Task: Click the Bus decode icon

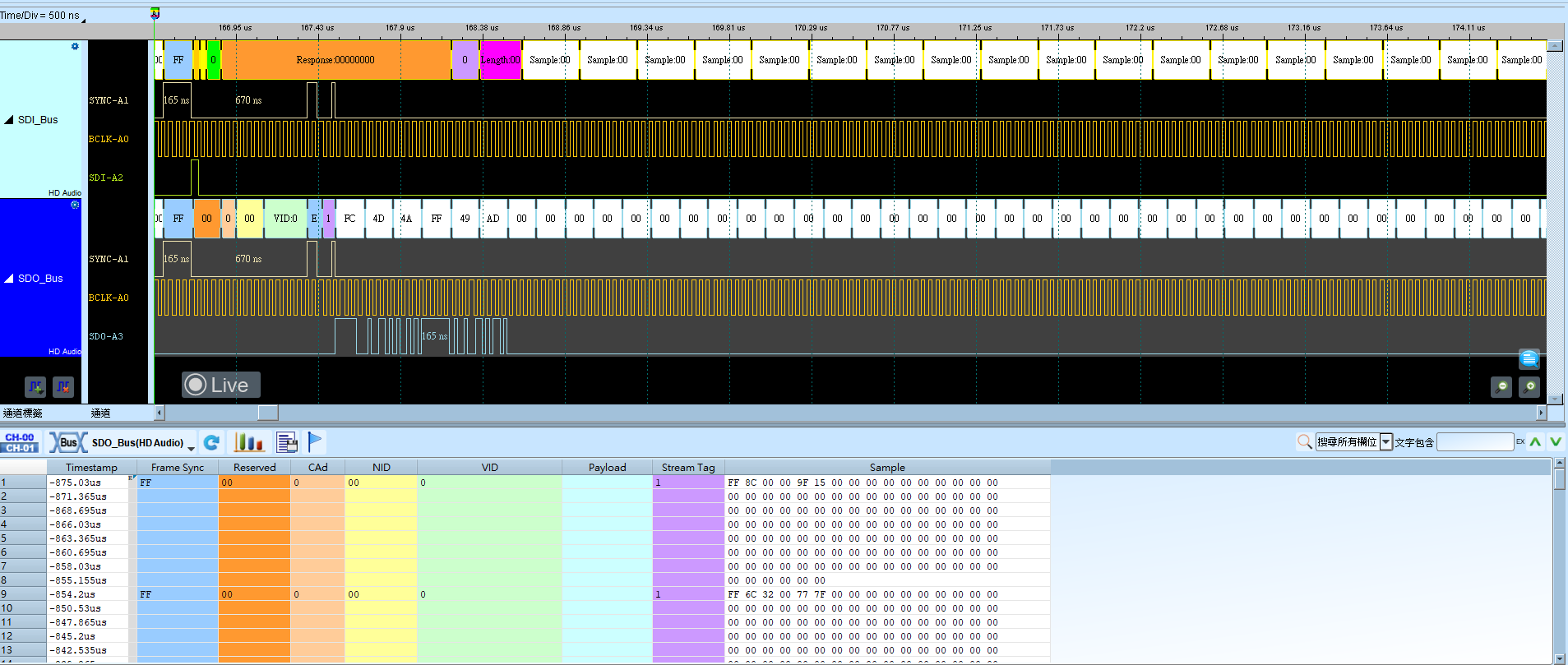Action: click(x=68, y=443)
